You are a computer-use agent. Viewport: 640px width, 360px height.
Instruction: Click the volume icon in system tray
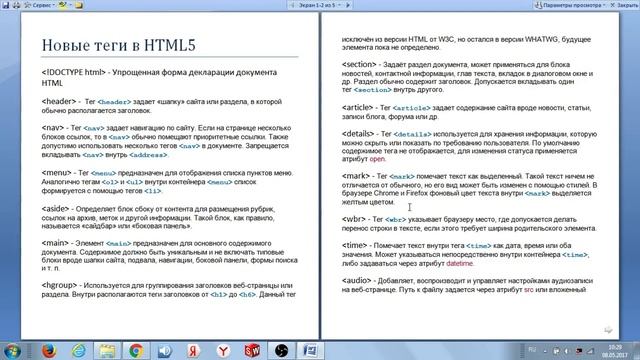[x=567, y=351]
